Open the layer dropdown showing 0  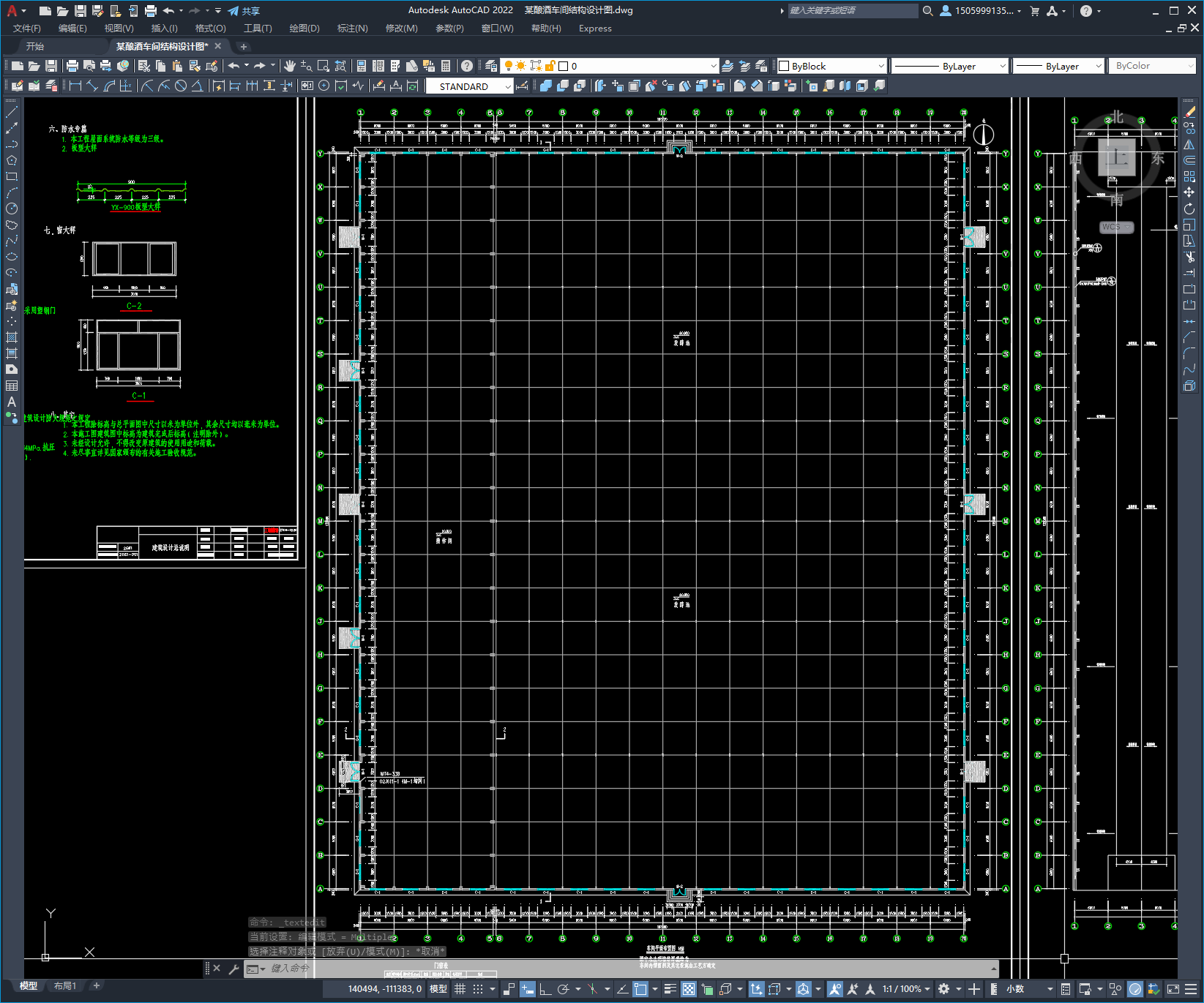610,66
